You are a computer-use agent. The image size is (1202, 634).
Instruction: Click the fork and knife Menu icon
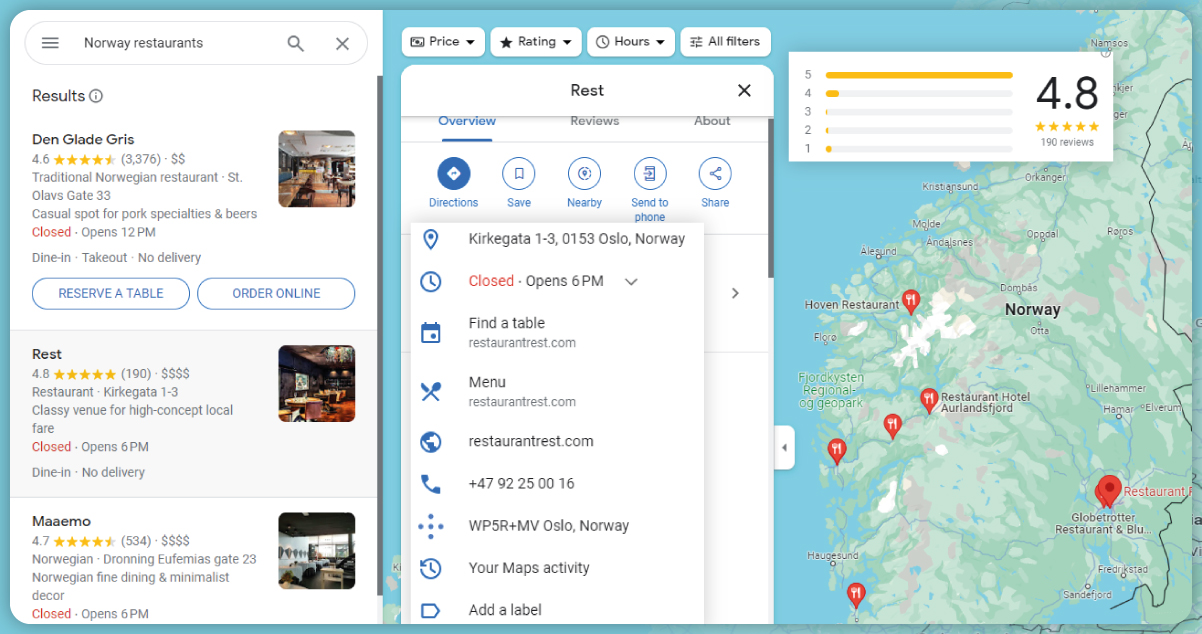430,391
